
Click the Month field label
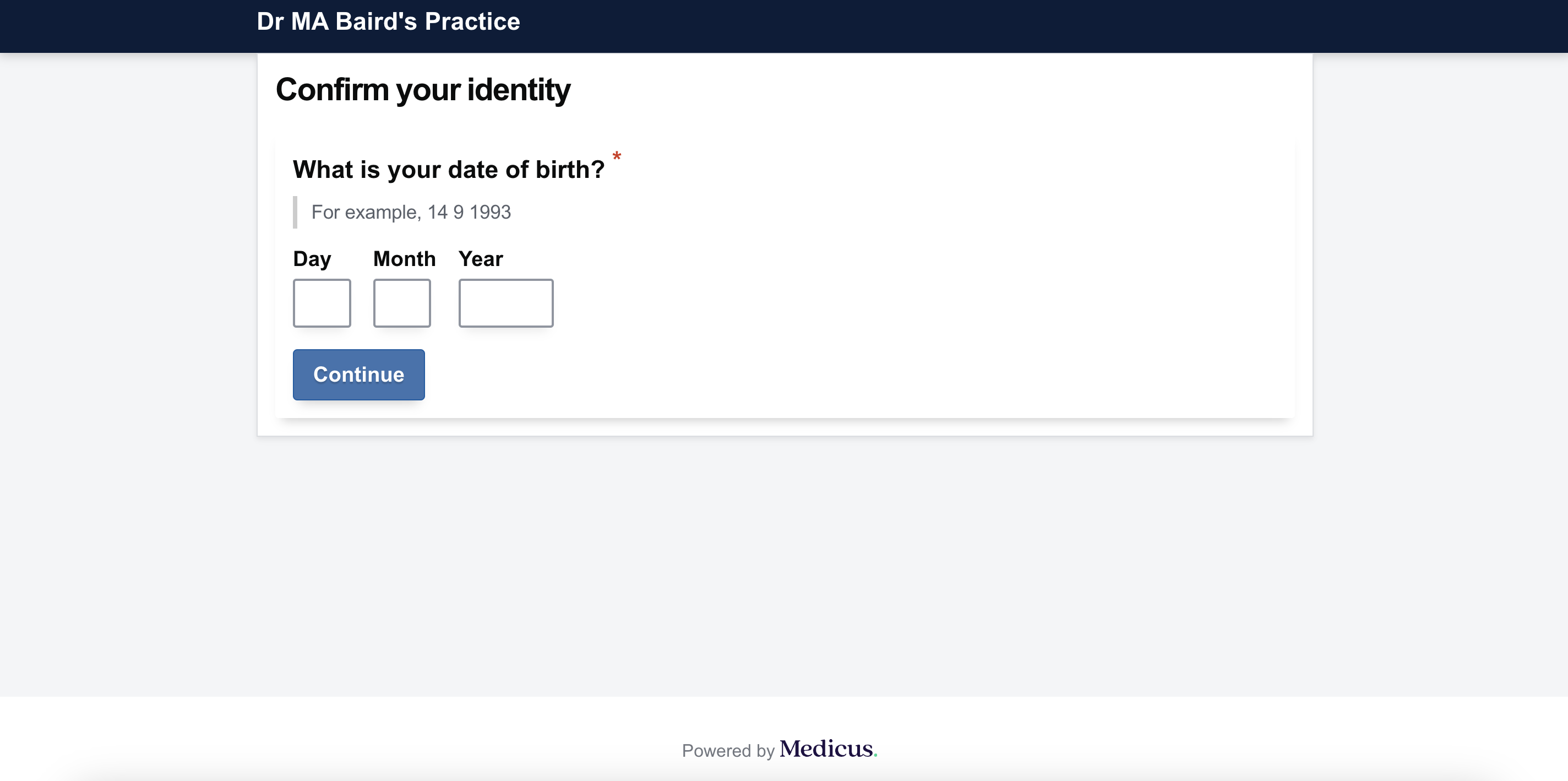coord(404,259)
